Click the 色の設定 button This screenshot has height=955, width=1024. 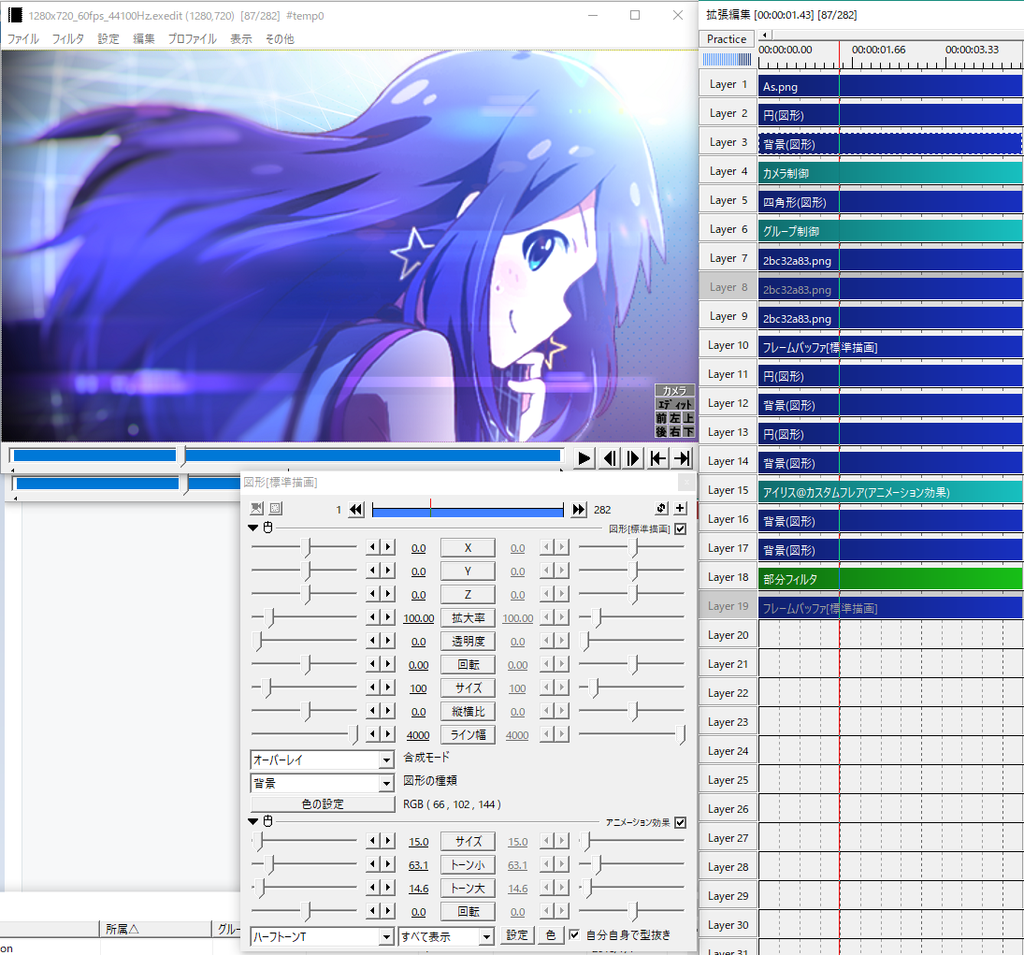pyautogui.click(x=322, y=804)
